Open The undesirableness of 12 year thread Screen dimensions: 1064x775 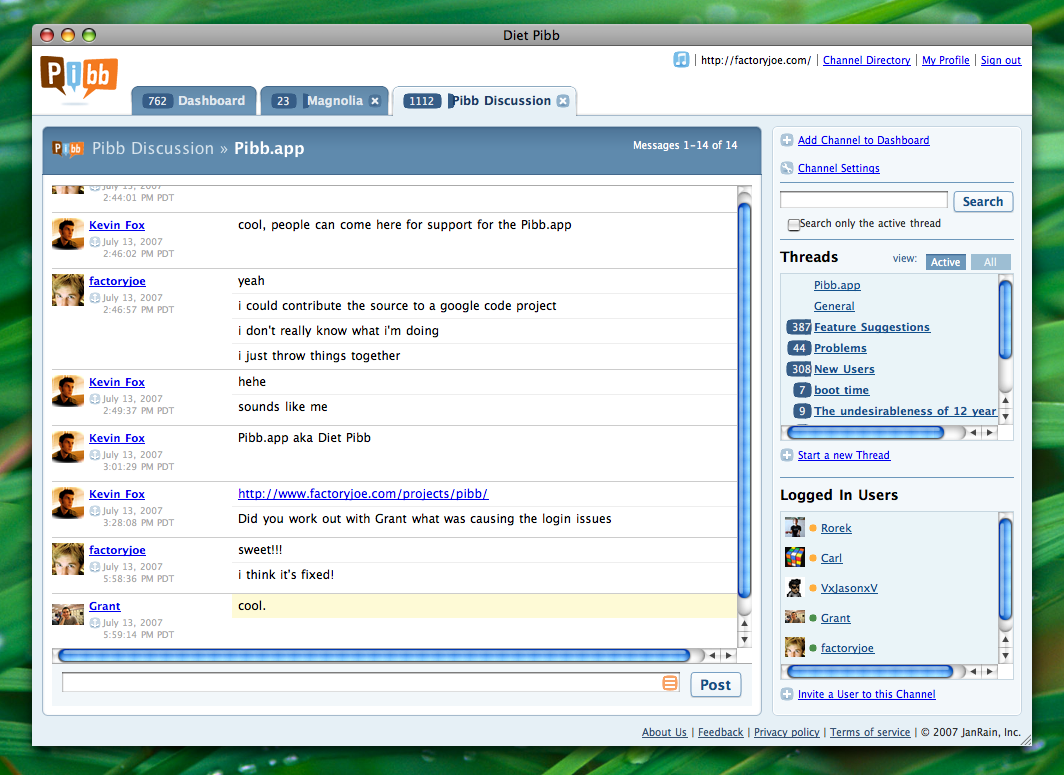(905, 411)
